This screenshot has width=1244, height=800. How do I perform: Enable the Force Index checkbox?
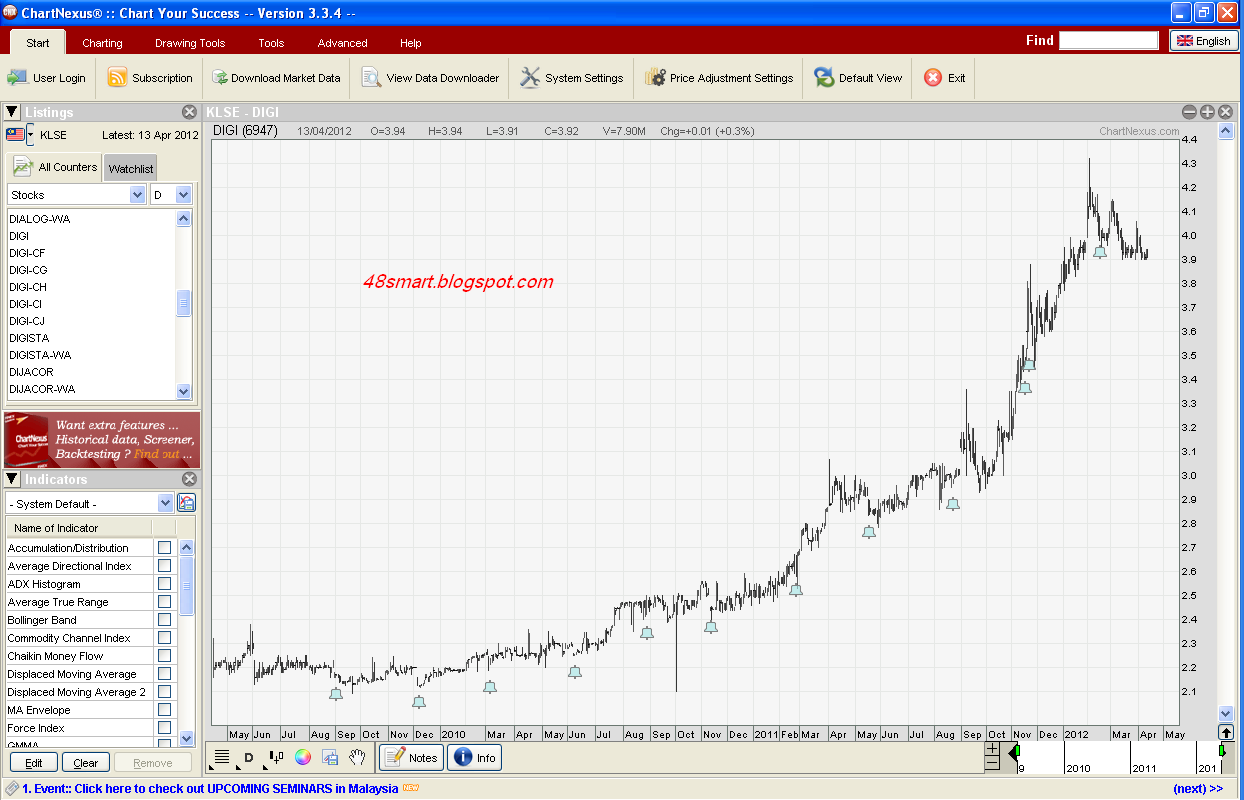[164, 728]
